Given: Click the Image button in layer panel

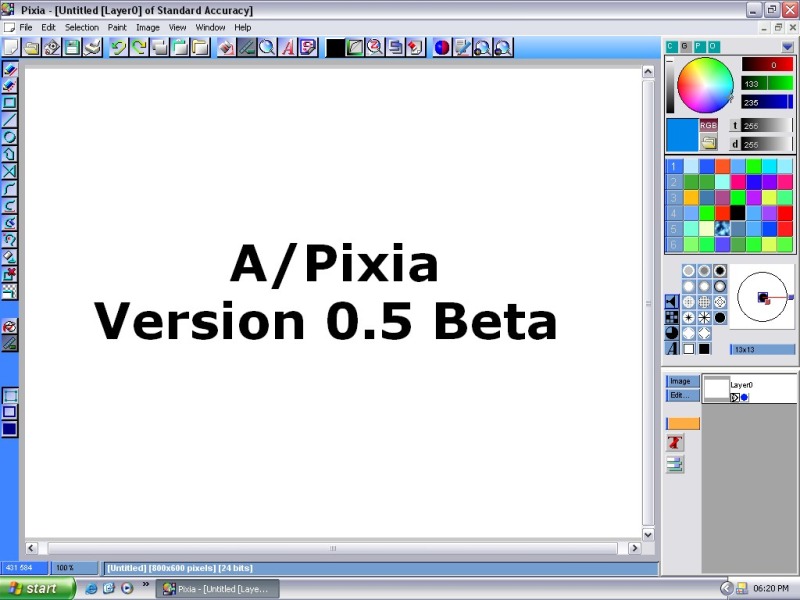Looking at the screenshot, I should [683, 381].
